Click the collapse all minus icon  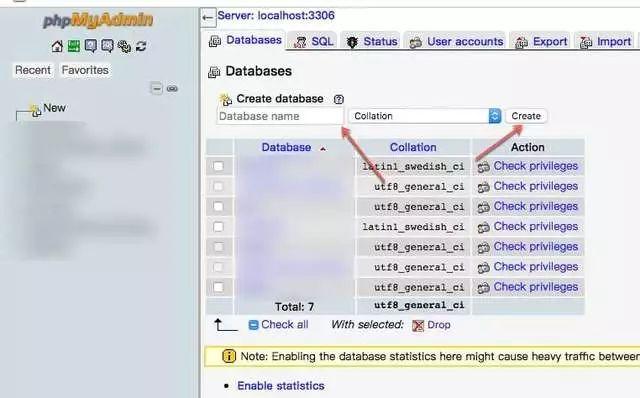pyautogui.click(x=156, y=88)
